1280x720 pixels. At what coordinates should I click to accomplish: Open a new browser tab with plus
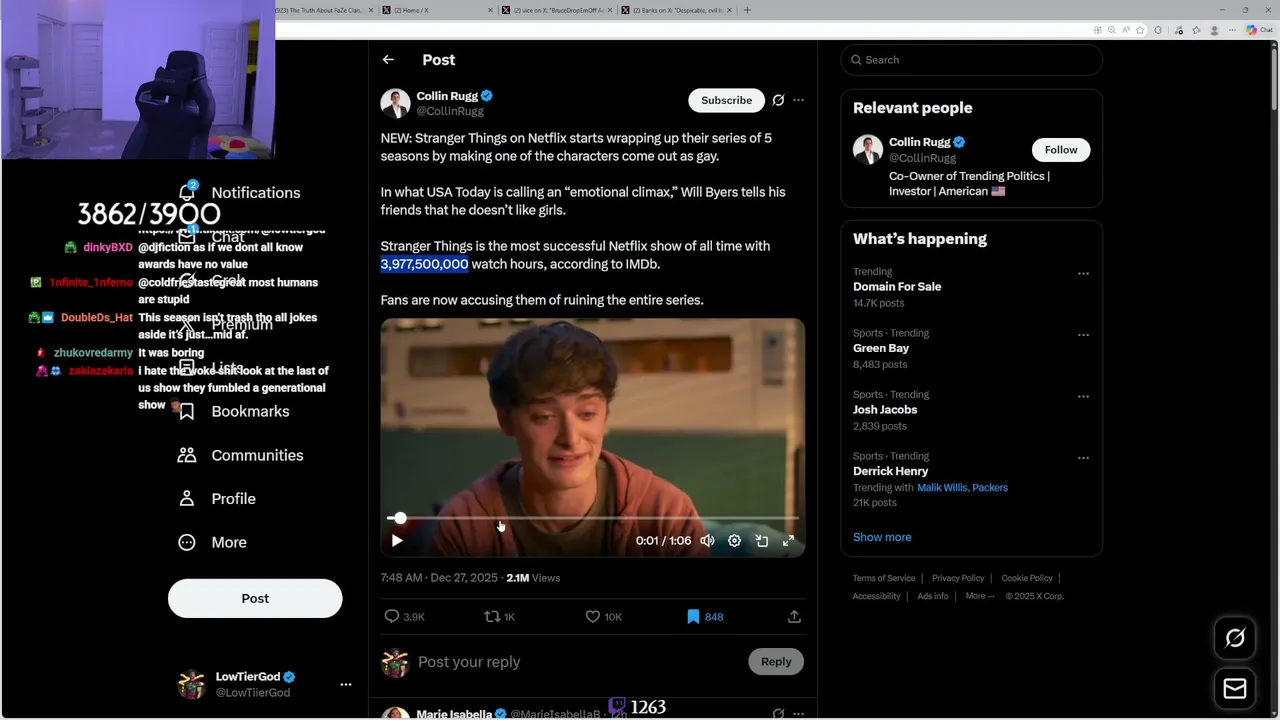[x=747, y=10]
